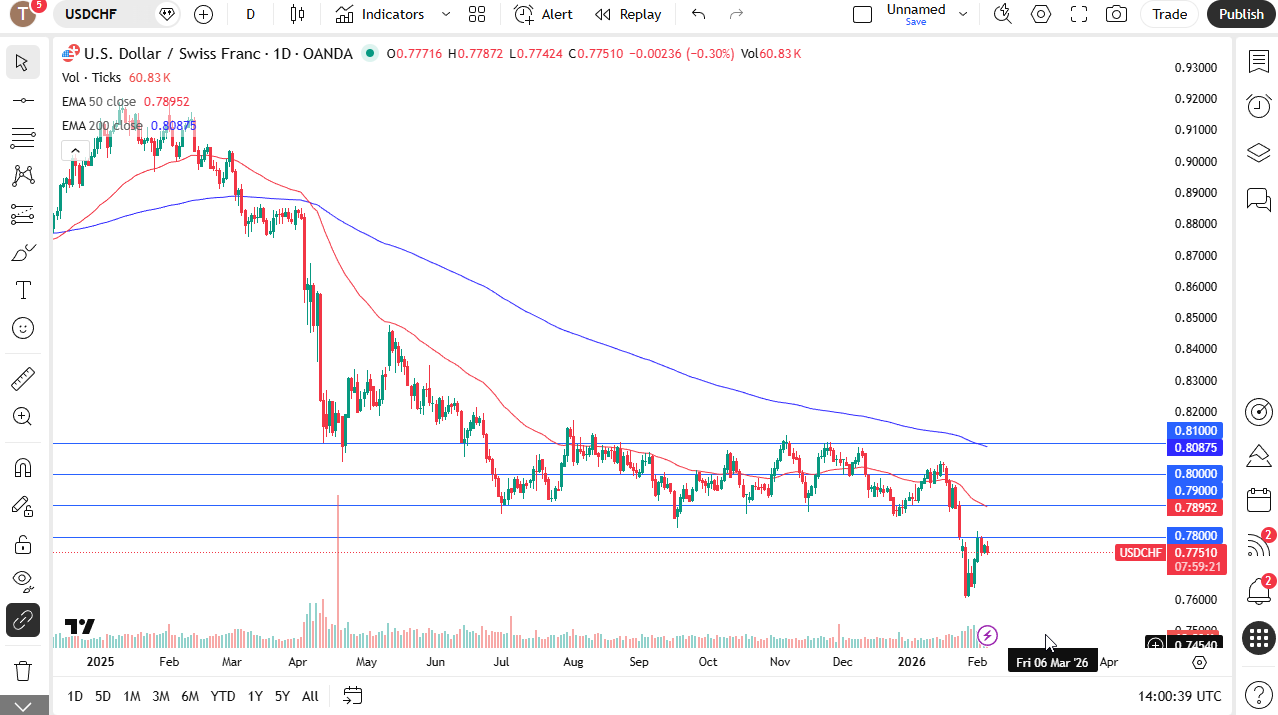Select the ruler measure tool
This screenshot has height=715, width=1278.
click(x=22, y=379)
